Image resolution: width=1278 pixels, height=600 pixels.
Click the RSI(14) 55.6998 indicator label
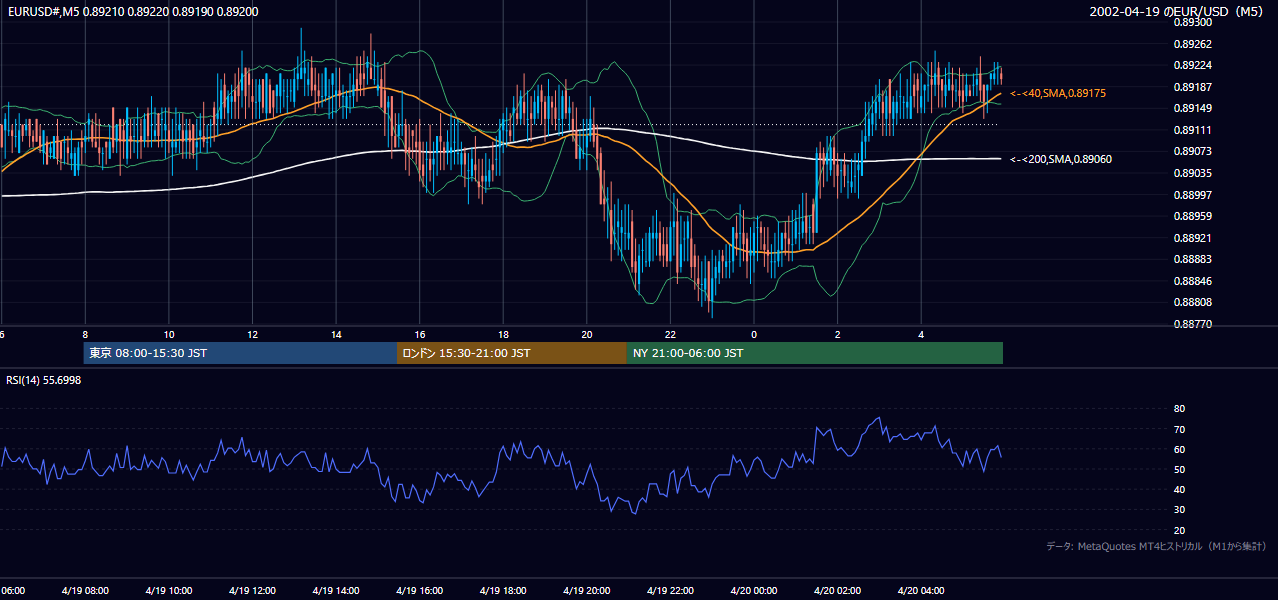point(44,380)
